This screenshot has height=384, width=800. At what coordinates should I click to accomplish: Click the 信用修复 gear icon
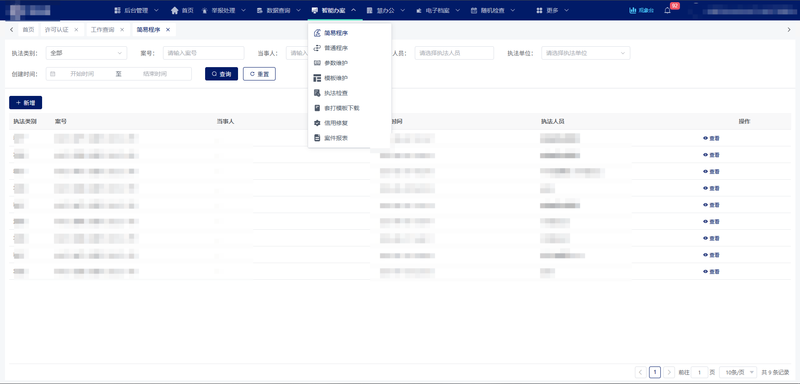pos(317,123)
